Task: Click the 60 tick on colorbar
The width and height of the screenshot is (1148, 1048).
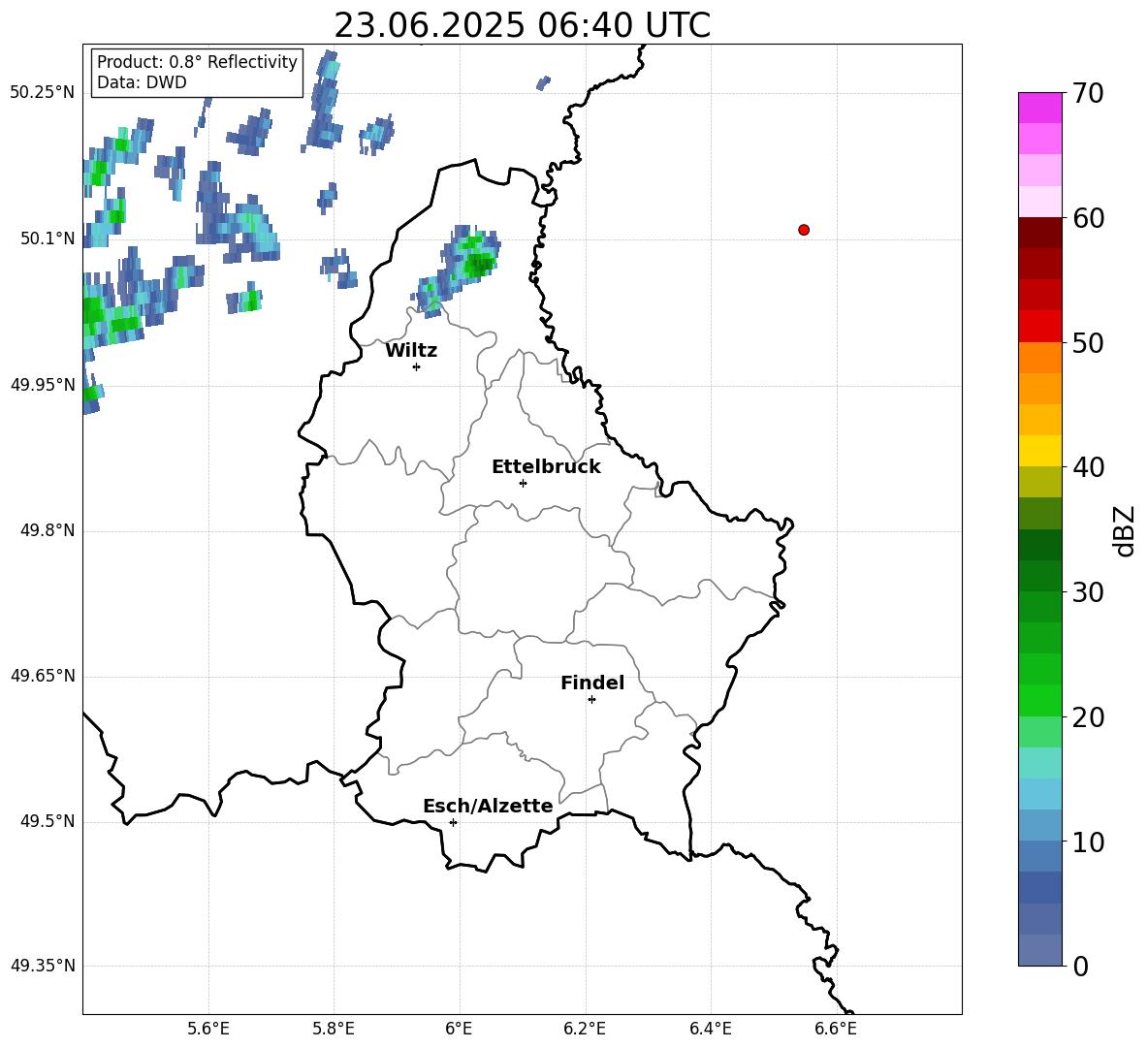Action: pyautogui.click(x=1088, y=218)
